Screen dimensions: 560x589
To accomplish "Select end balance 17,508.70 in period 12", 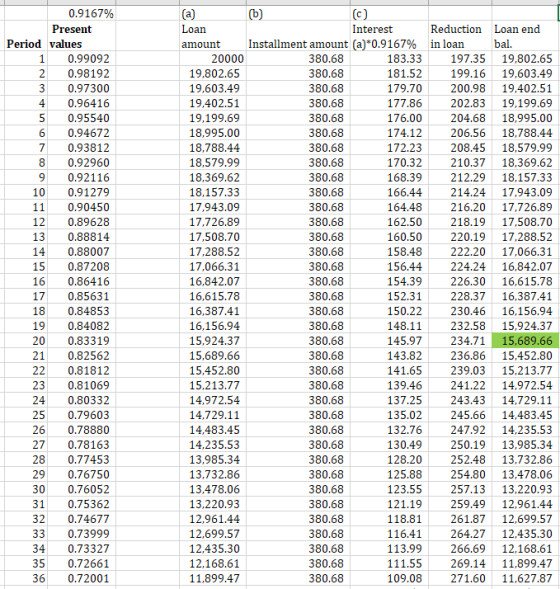I will click(527, 222).
